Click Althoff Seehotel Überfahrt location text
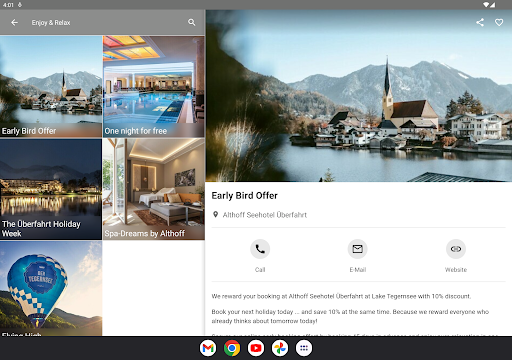The height and width of the screenshot is (360, 512). point(265,215)
